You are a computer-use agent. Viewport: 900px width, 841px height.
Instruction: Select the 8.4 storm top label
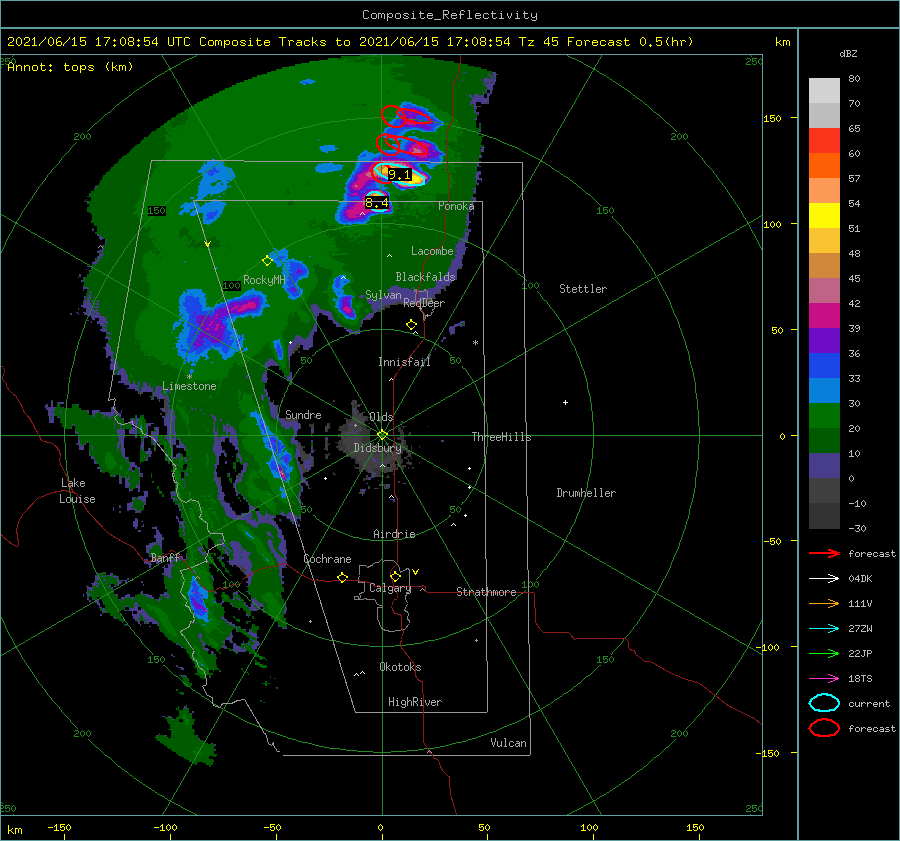377,203
